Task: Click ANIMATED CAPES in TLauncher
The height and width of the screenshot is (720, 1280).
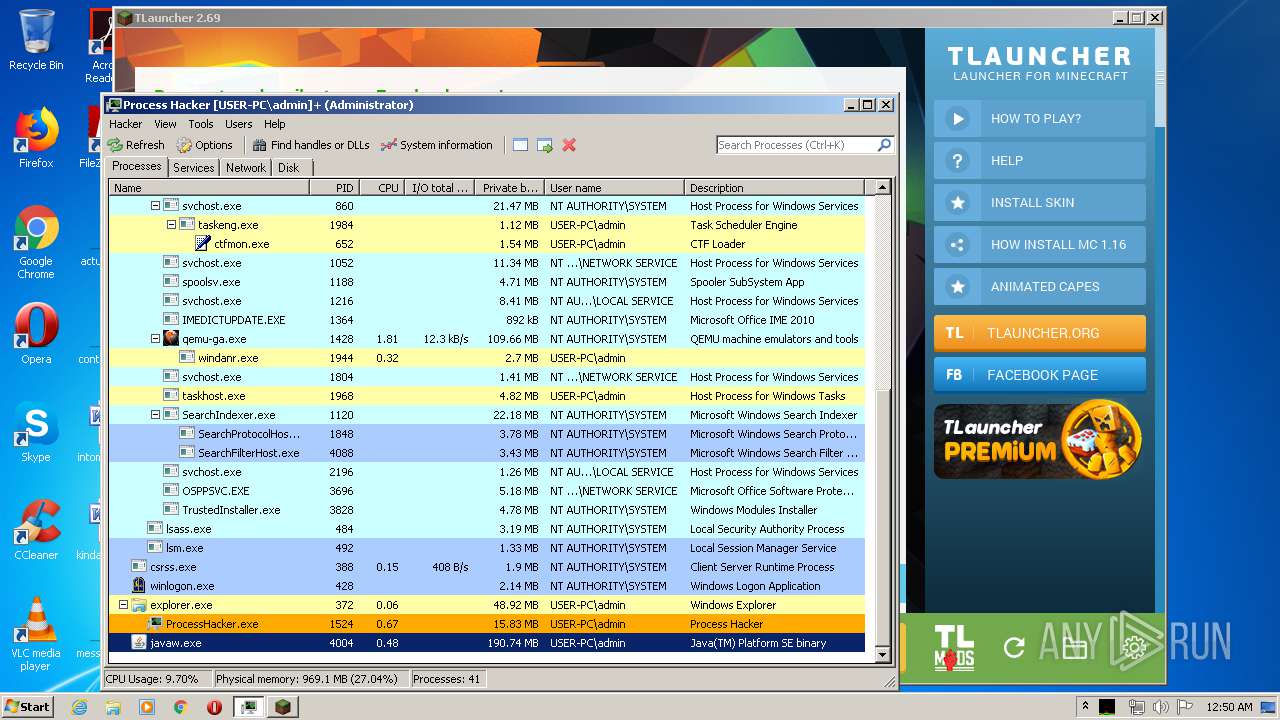Action: coord(1040,286)
